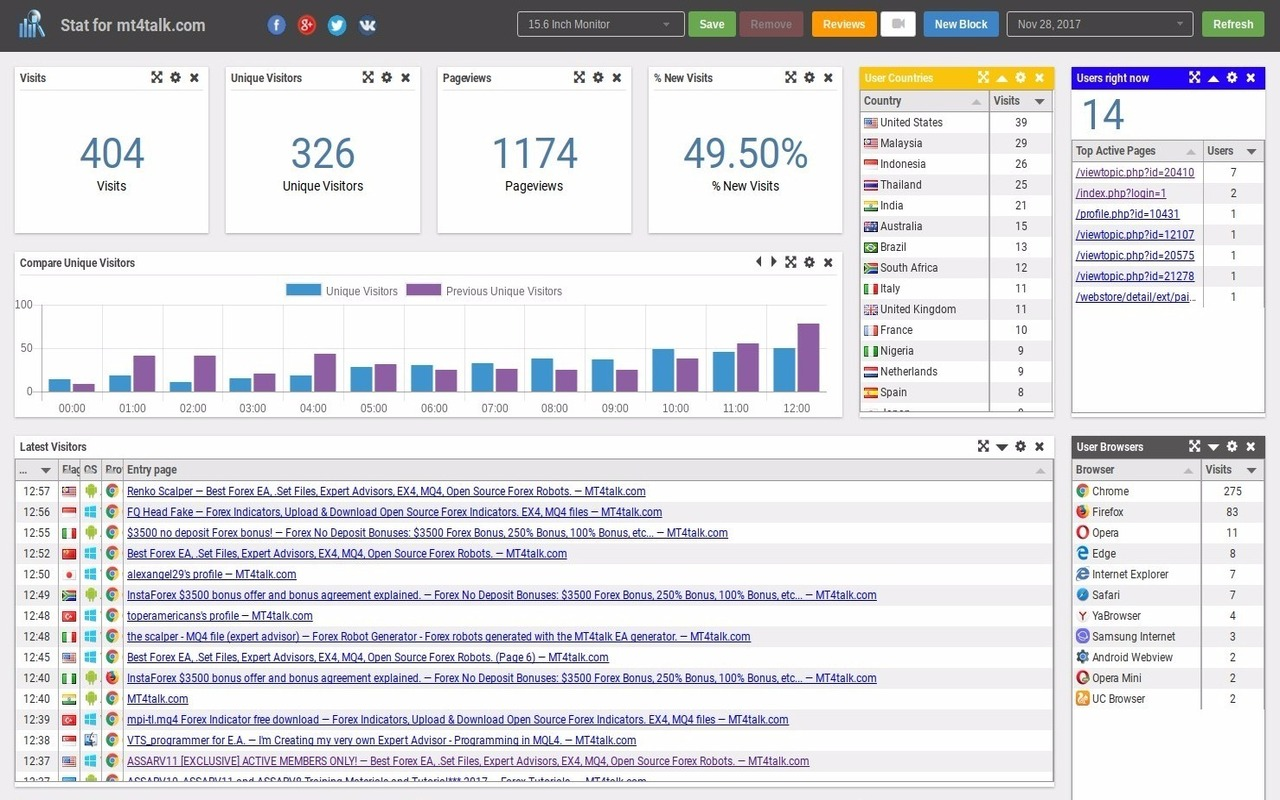Click the Google+ icon
This screenshot has height=800, width=1280.
point(306,25)
